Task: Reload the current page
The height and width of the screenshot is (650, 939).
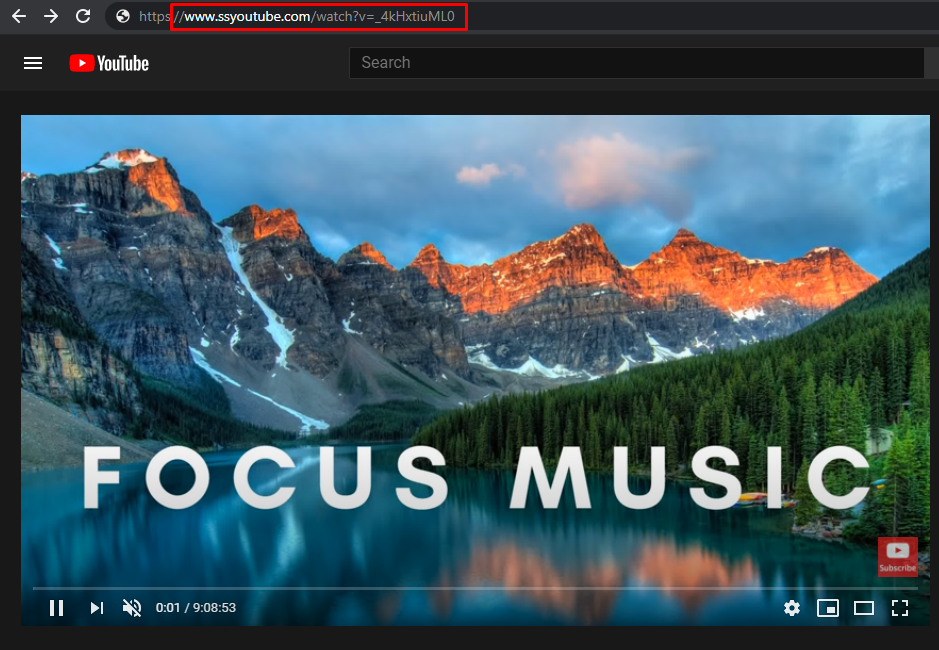Action: 83,16
